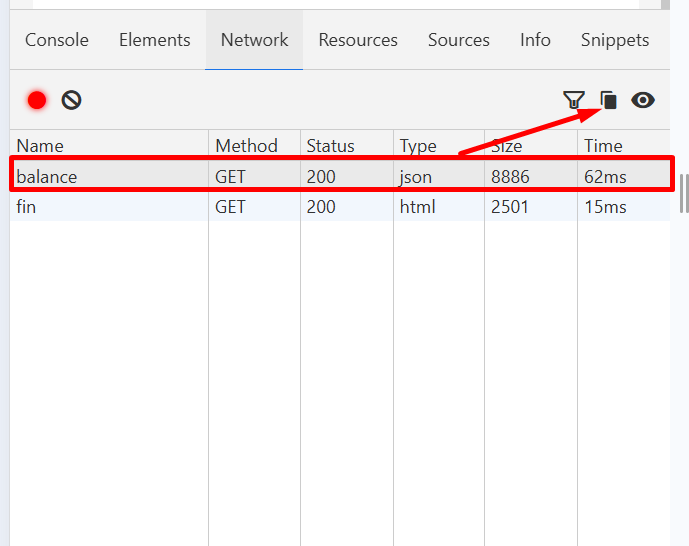This screenshot has height=546, width=689.
Task: Switch to the Console tab
Action: [x=57, y=40]
